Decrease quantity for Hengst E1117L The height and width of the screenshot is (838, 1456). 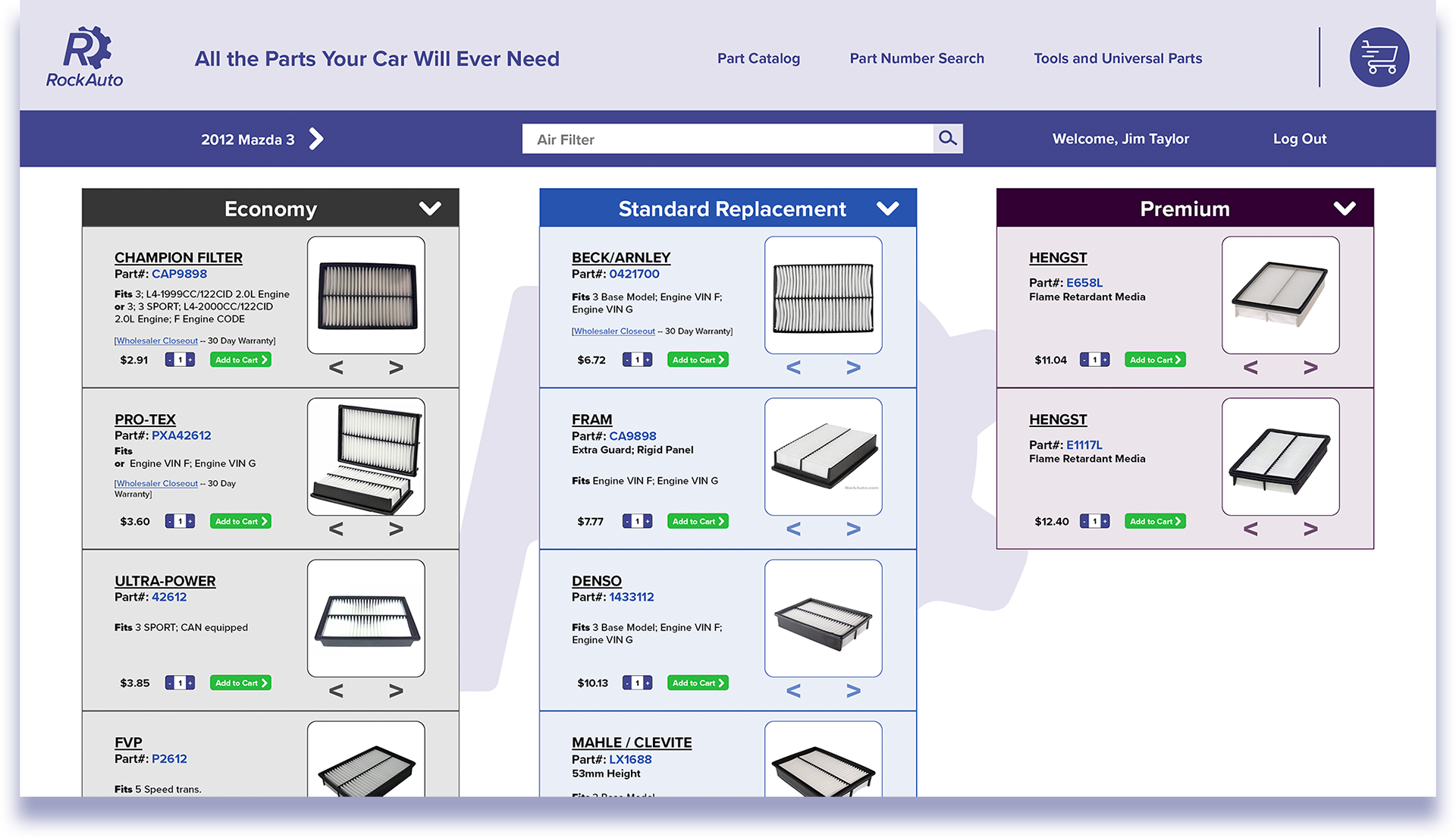(1084, 521)
